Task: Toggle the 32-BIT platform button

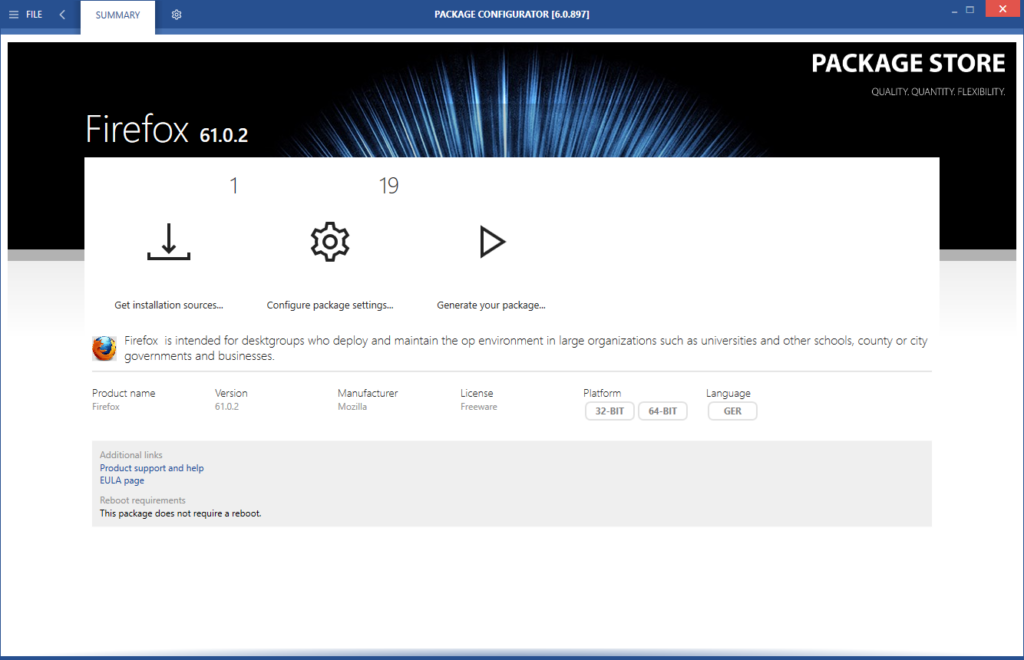Action: coord(609,411)
